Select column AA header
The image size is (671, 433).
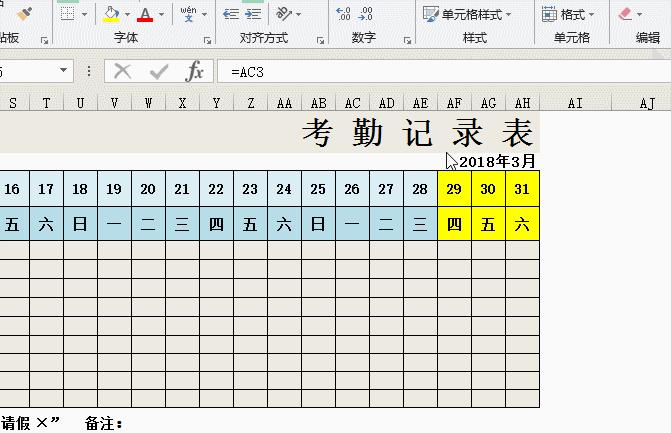[285, 103]
